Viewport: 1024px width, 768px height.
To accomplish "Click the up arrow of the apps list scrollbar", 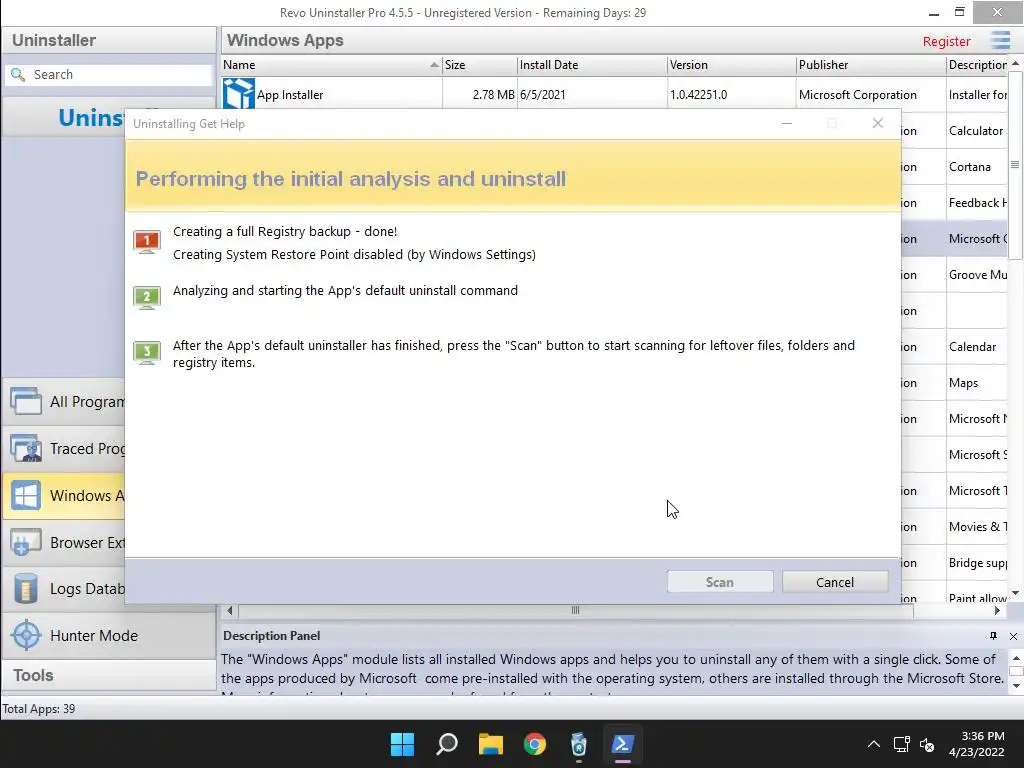I will click(x=1015, y=63).
